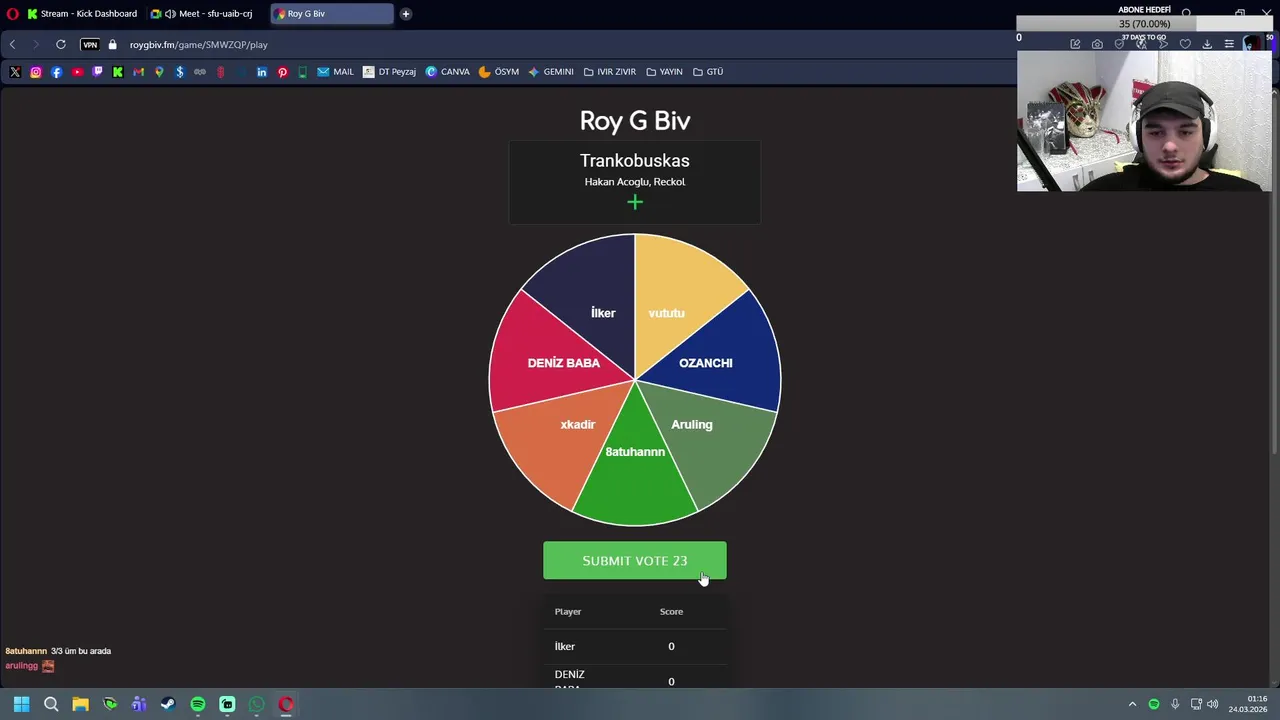Open the dollar sign bookmark
Image resolution: width=1280 pixels, height=720 pixels.
point(180,72)
